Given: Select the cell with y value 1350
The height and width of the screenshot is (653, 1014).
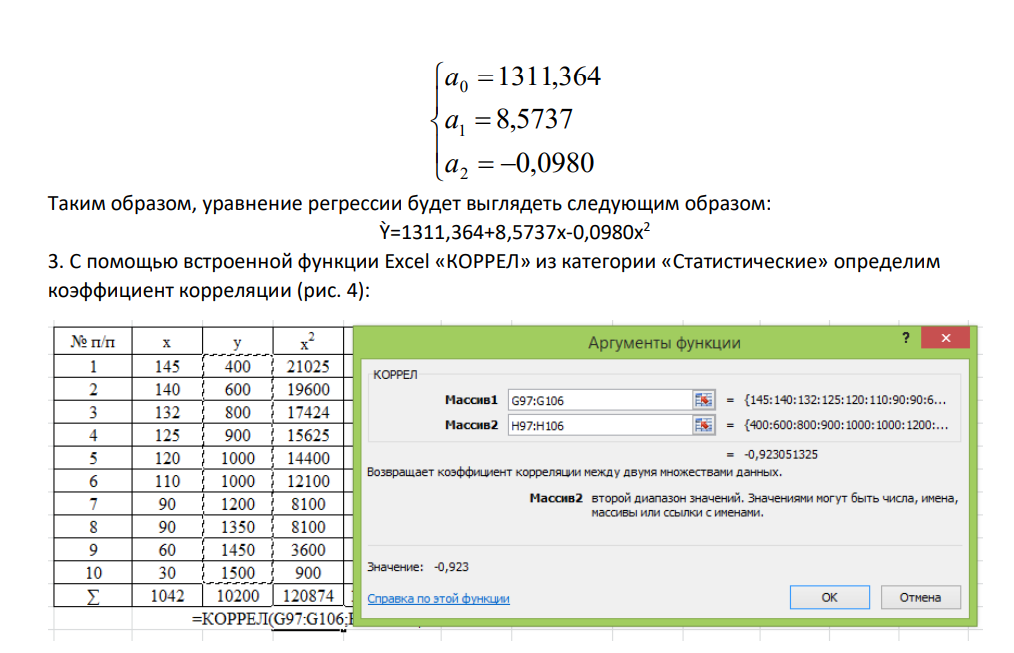Looking at the screenshot, I should [237, 527].
